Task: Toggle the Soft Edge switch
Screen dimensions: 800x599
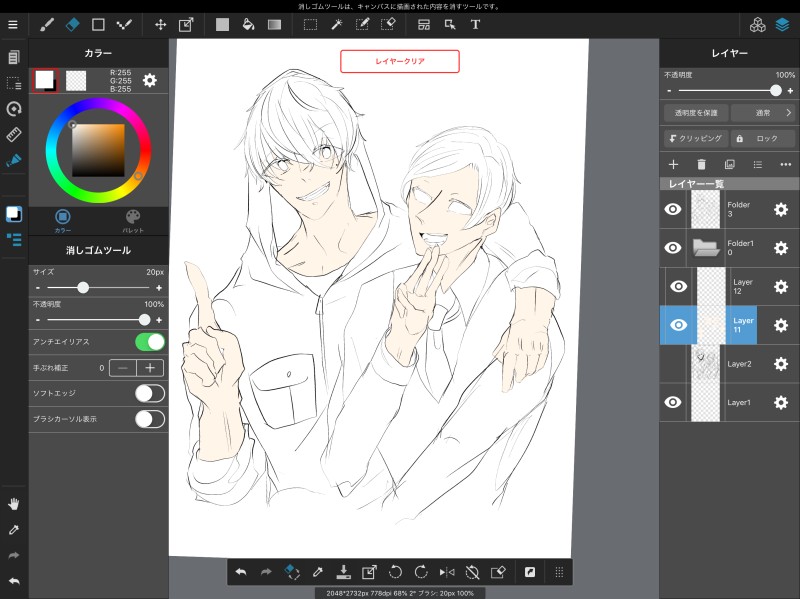Action: coord(150,393)
